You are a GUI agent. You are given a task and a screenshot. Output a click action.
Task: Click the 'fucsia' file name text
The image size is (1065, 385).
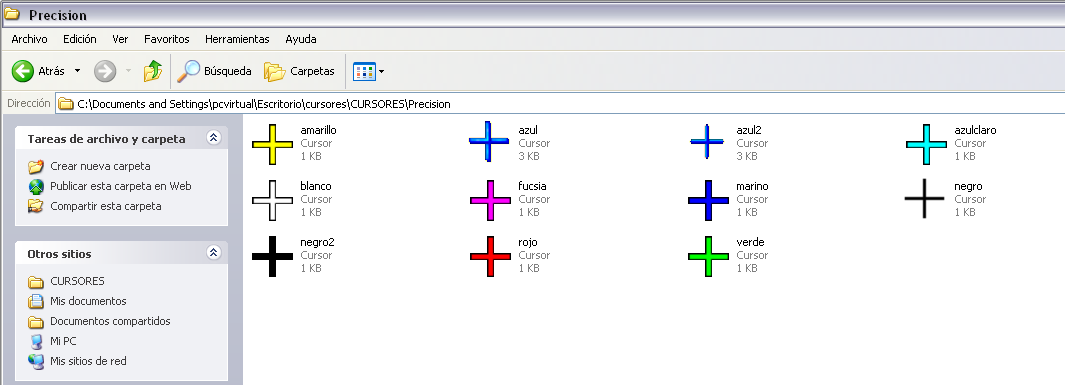[532, 186]
